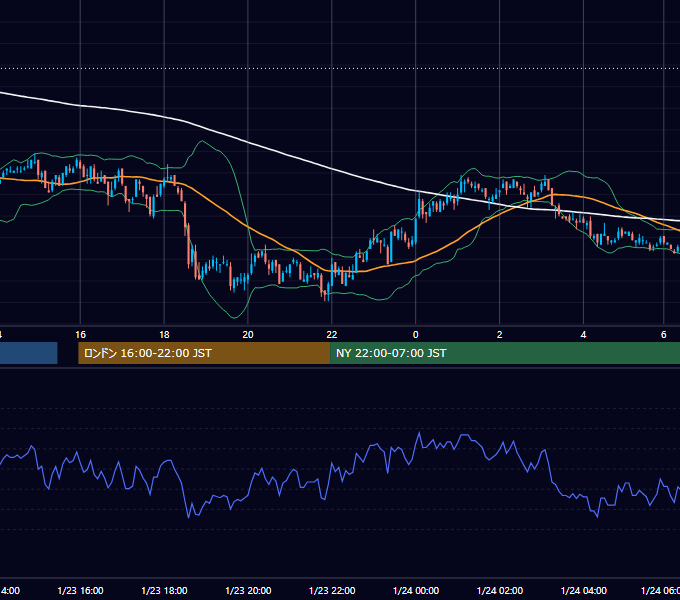Select the 6 hour label on price chart axis
Viewport: 680px width, 600px height.
(664, 335)
